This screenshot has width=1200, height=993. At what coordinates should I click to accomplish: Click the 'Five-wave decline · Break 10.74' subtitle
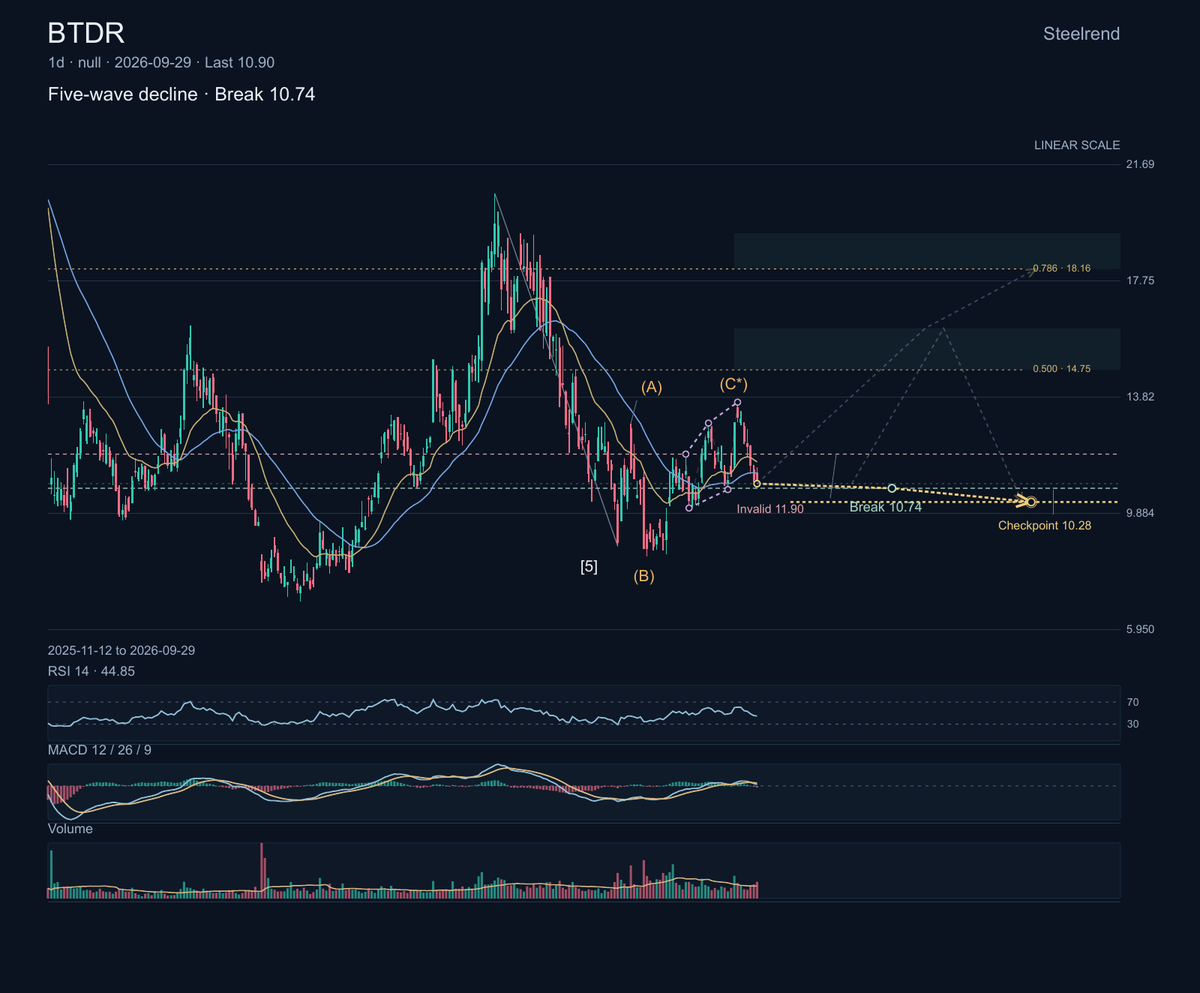pos(182,94)
